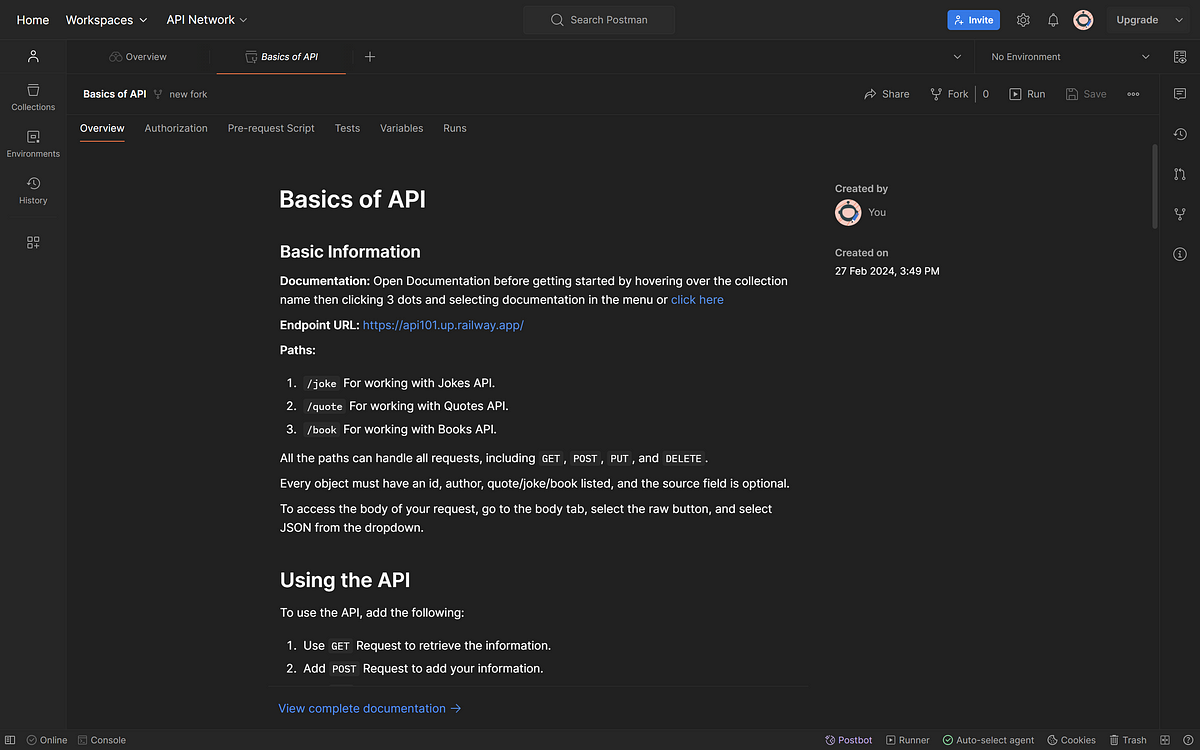The width and height of the screenshot is (1200, 750).
Task: Open the settings gear icon
Action: click(1023, 20)
